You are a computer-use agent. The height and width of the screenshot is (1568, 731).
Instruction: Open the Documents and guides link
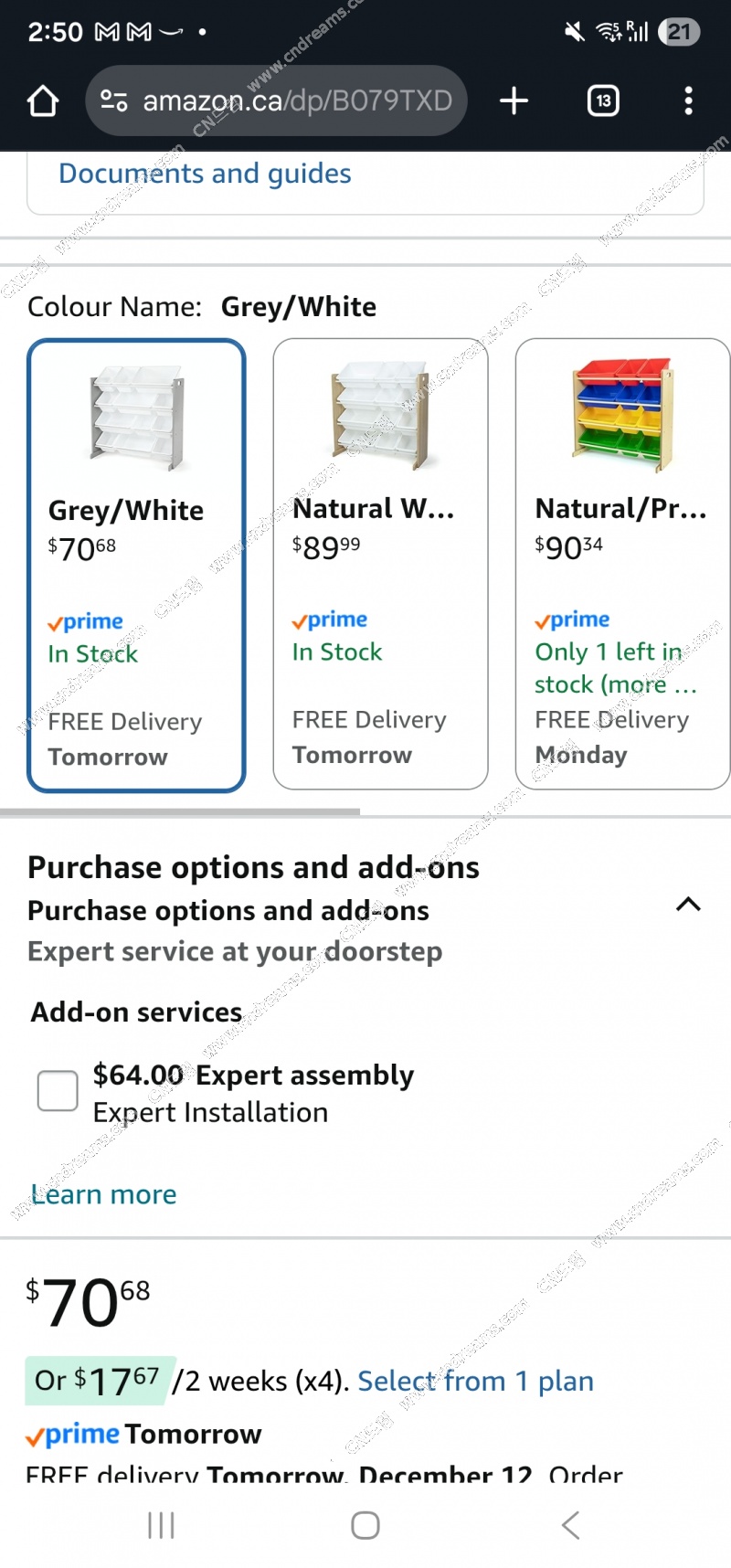point(205,174)
